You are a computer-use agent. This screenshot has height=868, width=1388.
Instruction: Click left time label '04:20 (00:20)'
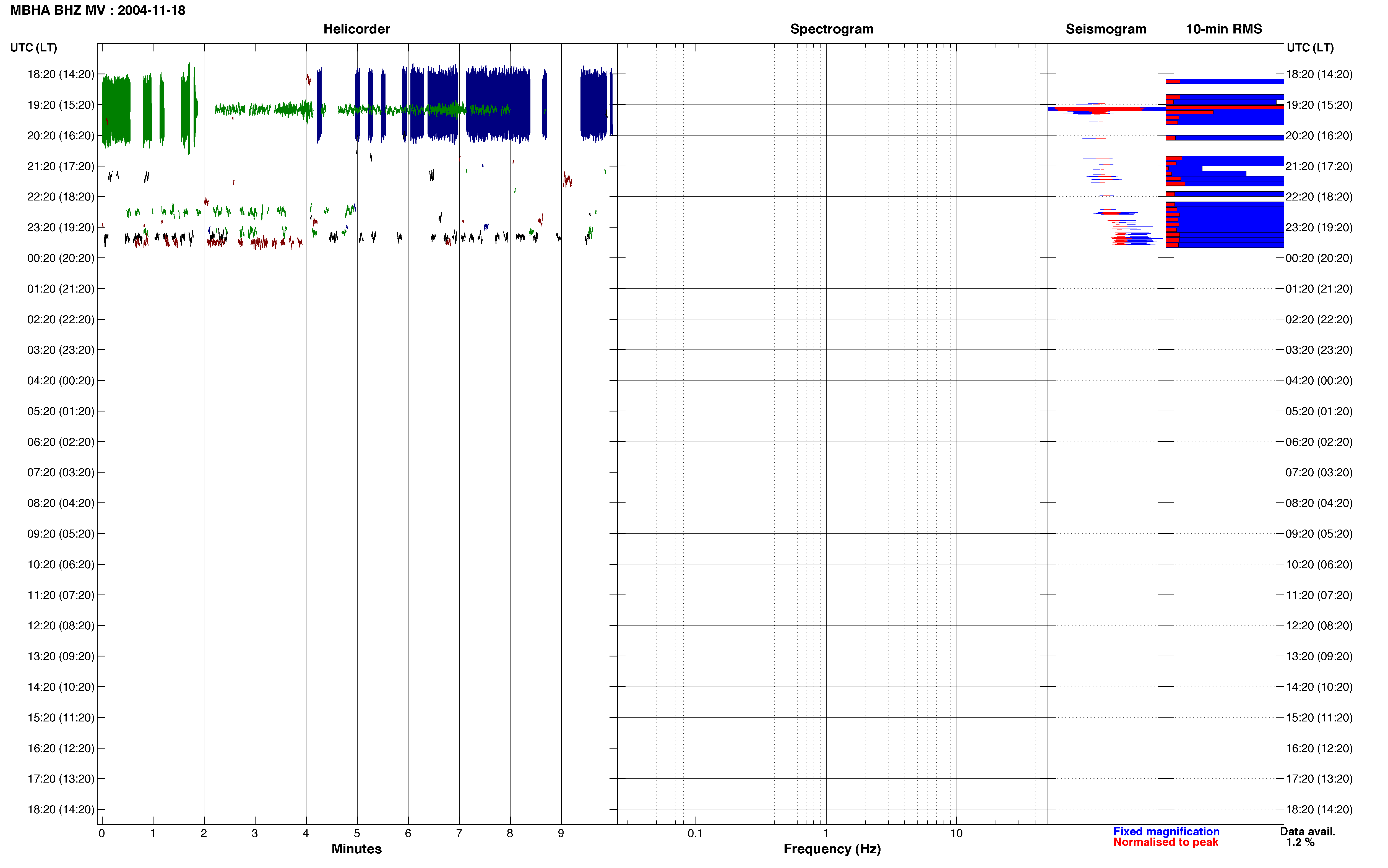pyautogui.click(x=61, y=380)
